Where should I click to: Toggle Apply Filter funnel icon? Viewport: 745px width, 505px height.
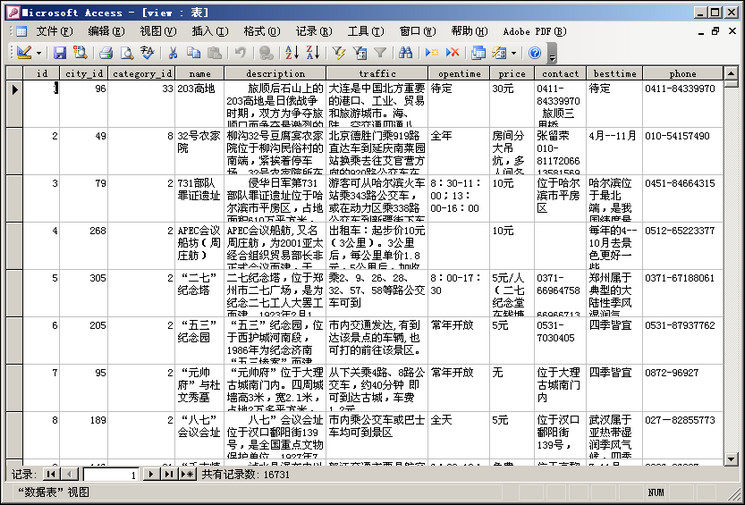coord(380,53)
